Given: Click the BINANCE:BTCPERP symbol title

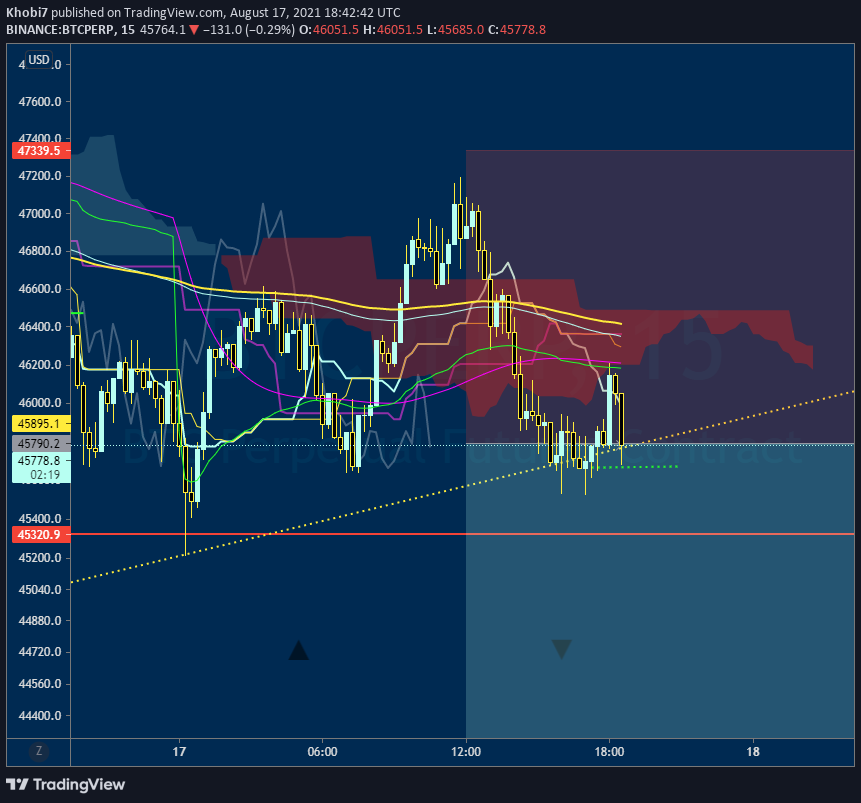Looking at the screenshot, I should click(x=60, y=30).
